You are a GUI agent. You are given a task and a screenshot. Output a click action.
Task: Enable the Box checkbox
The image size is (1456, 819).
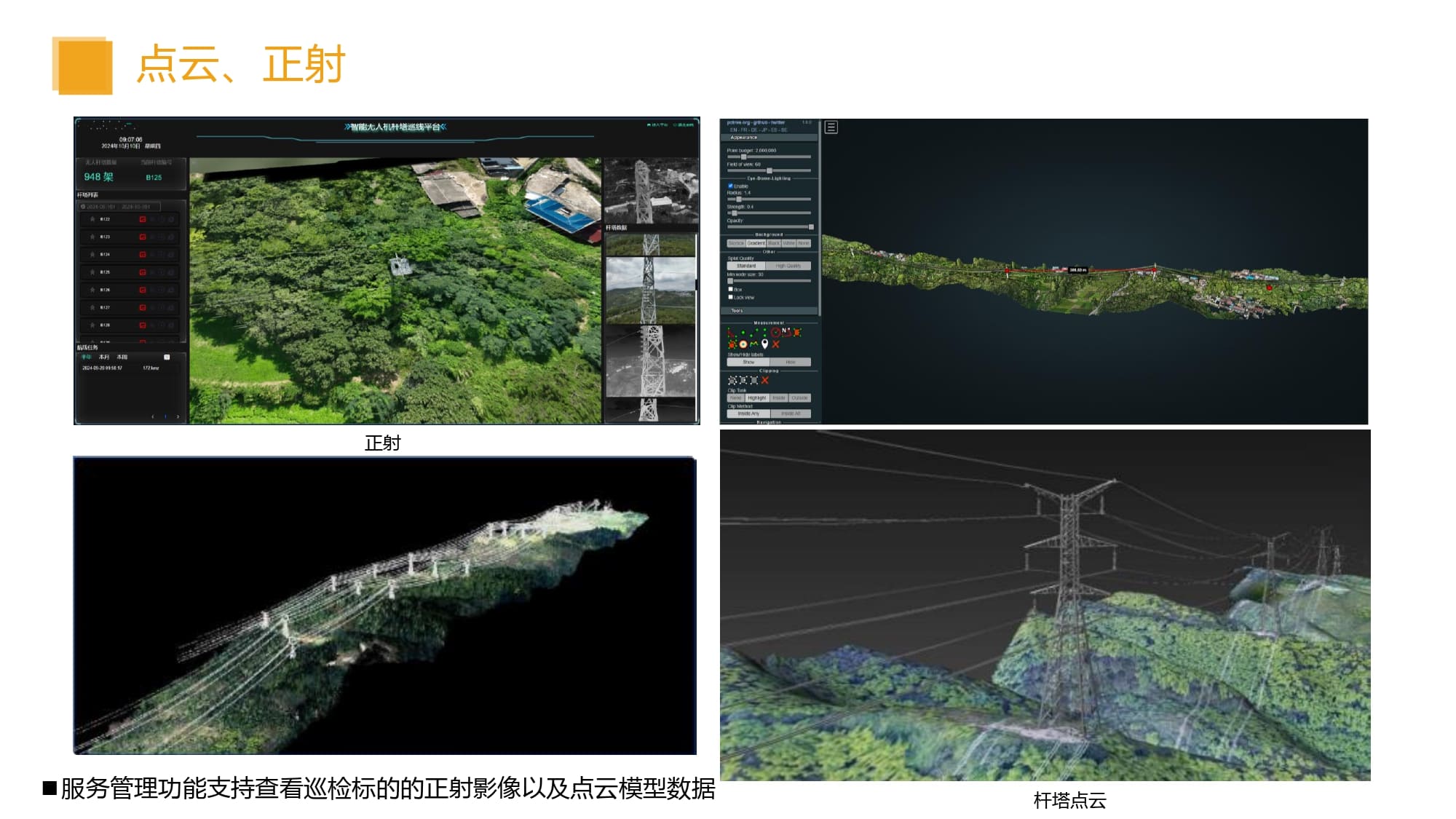pos(730,289)
